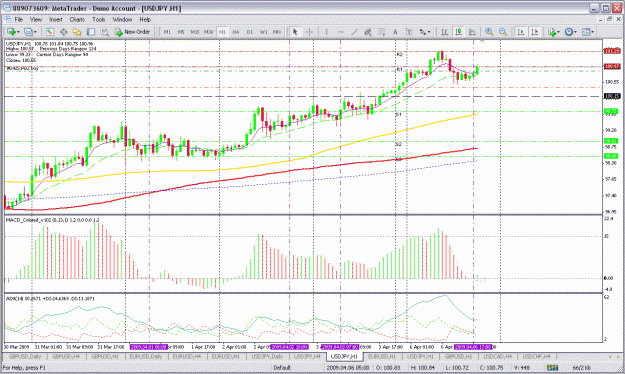Select the crosshair tool
Image resolution: width=625 pixels, height=374 pixels.
click(x=309, y=32)
